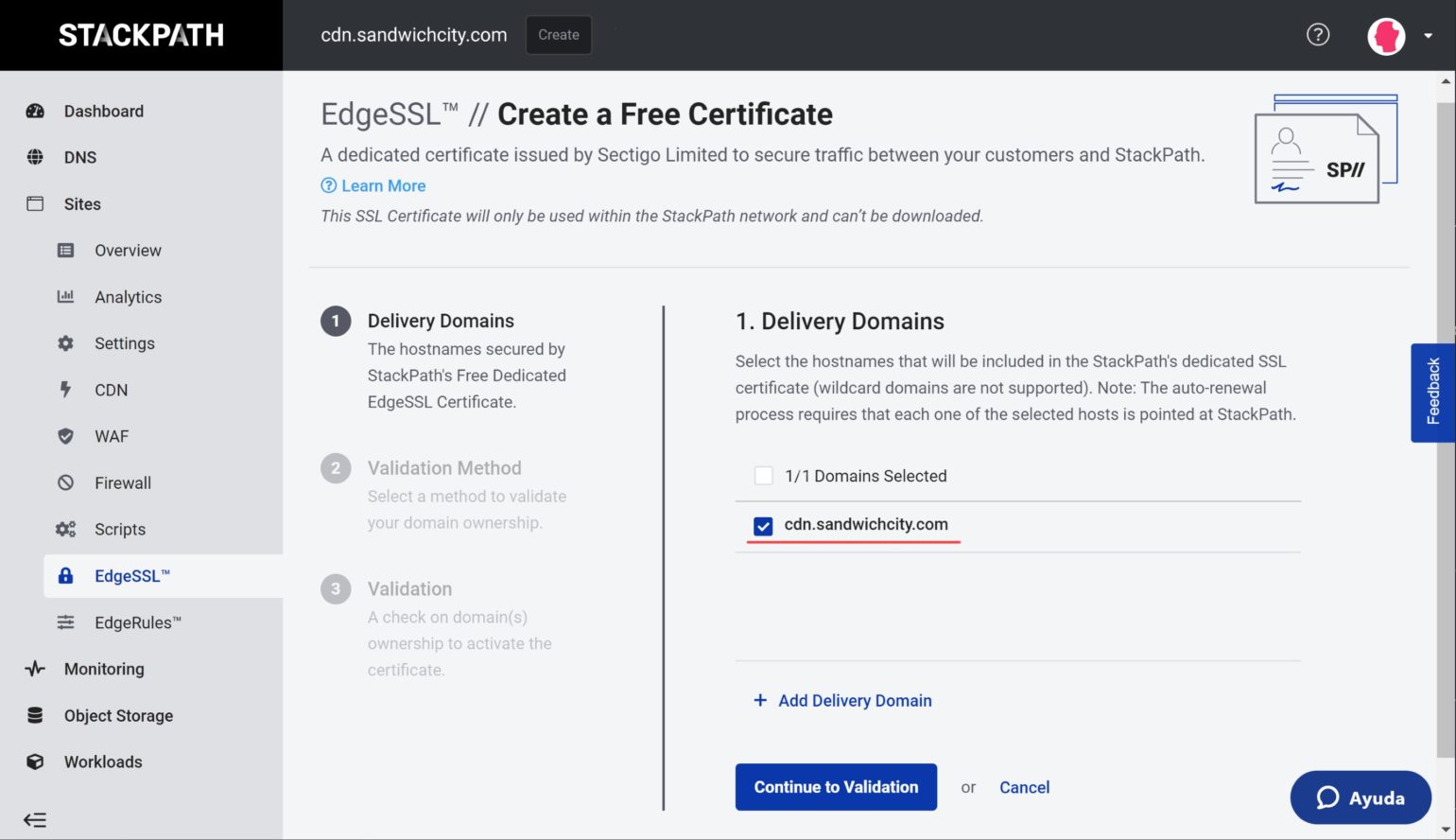Click the Dashboard gauge icon
Viewport: 1456px width, 840px height.
tap(35, 111)
